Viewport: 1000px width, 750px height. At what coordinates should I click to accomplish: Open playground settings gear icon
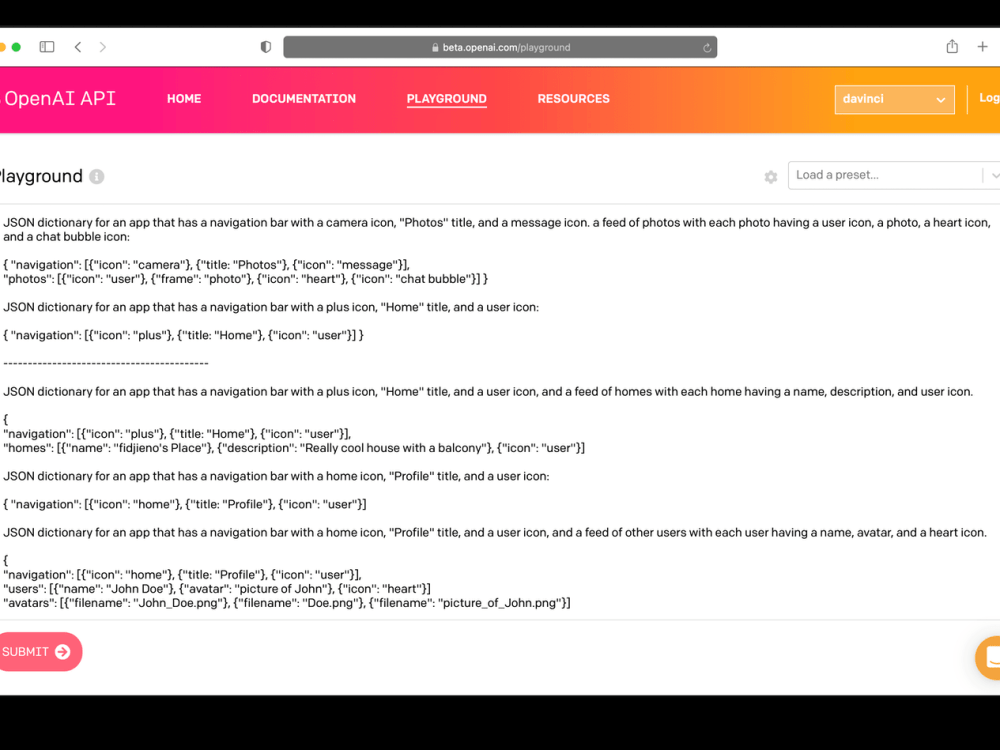(770, 177)
